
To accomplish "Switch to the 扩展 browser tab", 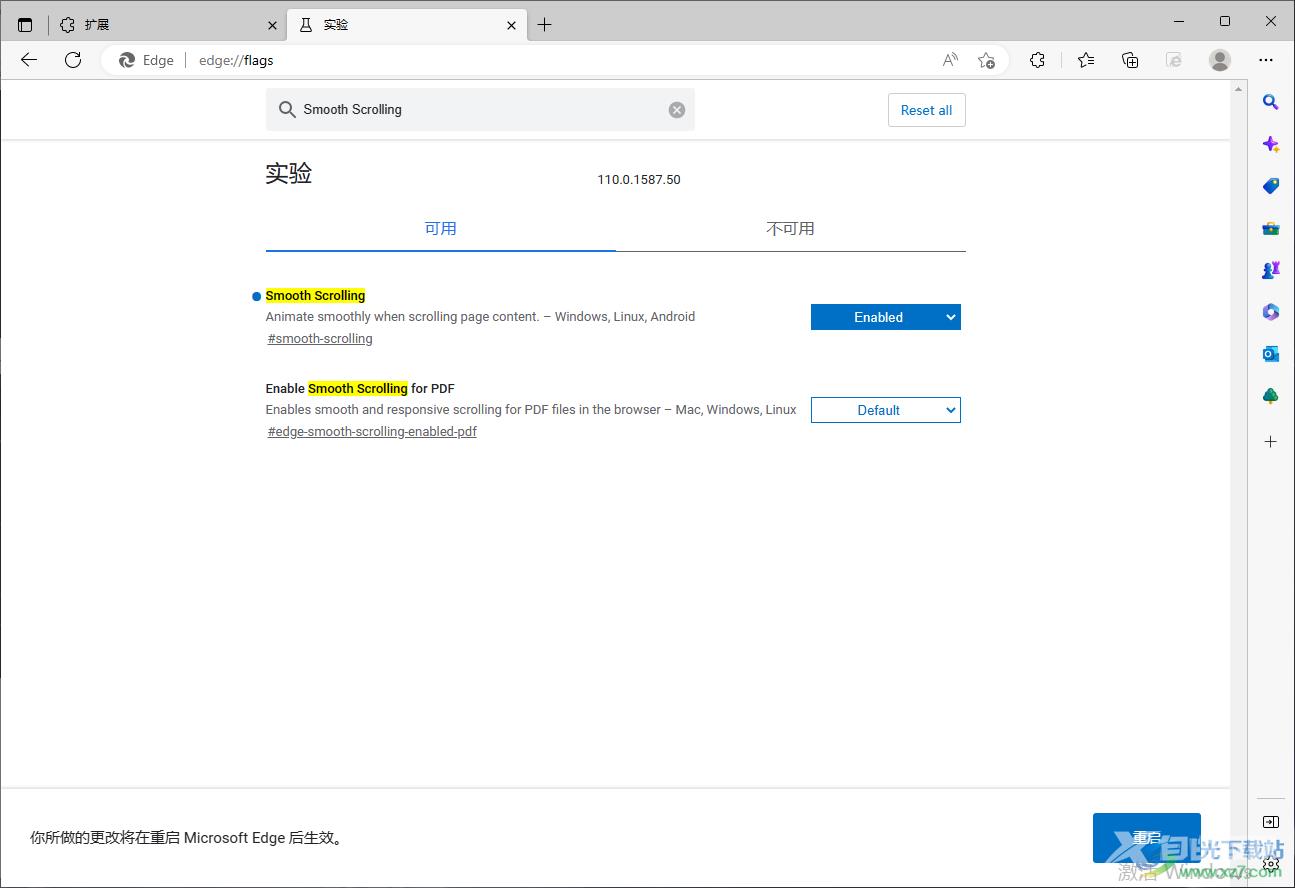I will [168, 25].
